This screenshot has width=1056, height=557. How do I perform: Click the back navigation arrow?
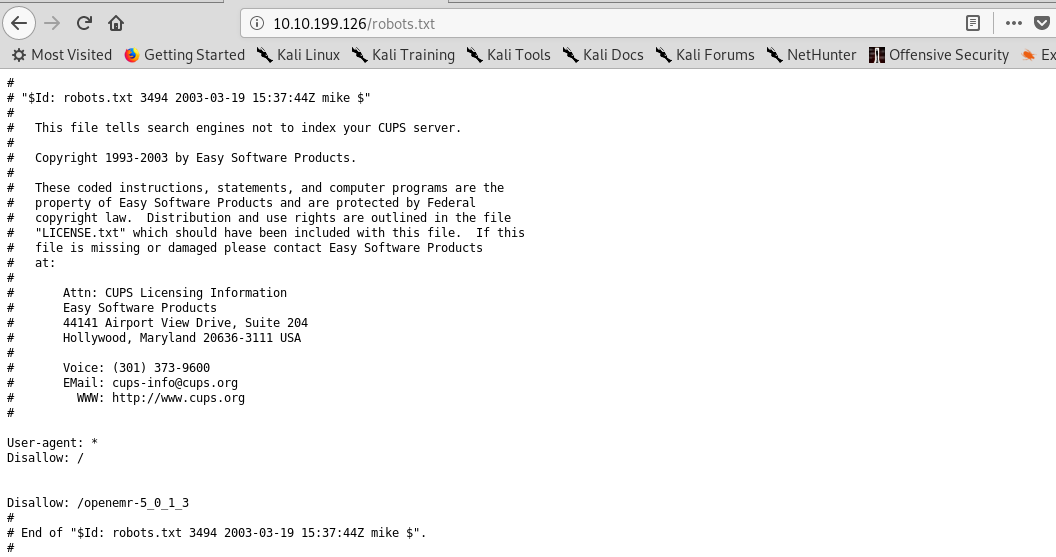pyautogui.click(x=20, y=22)
